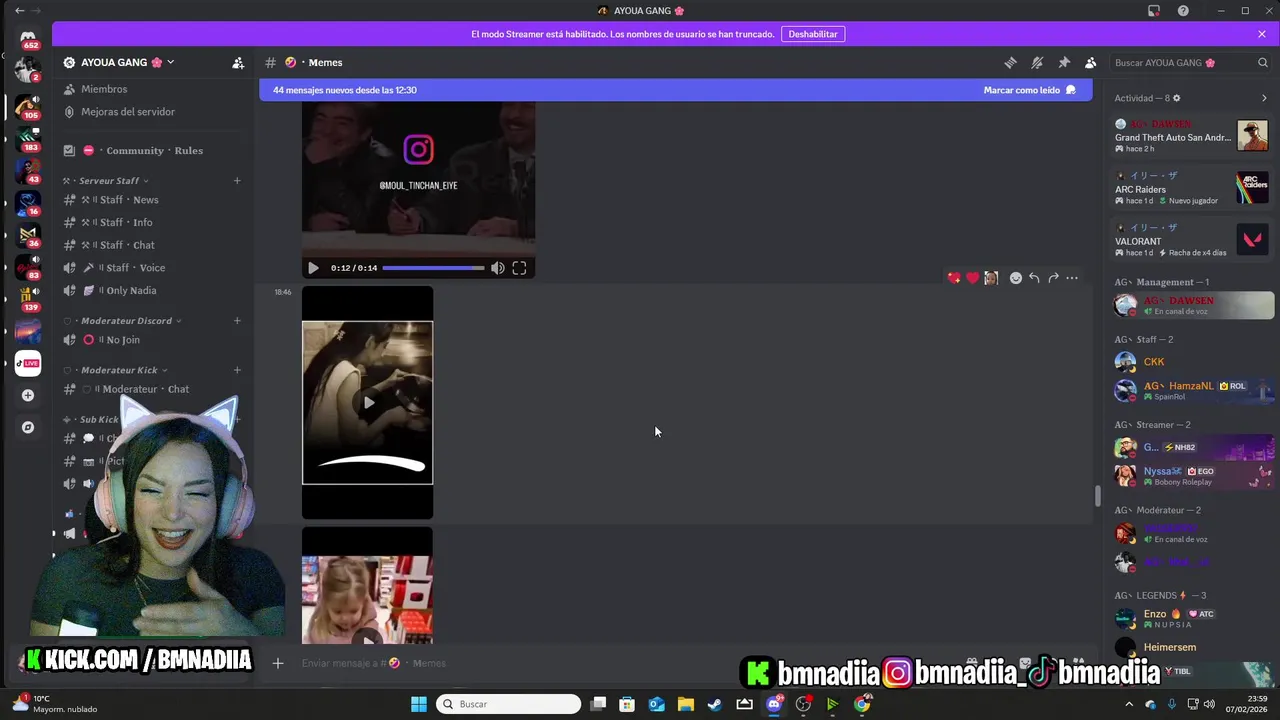Play the video with 0:12 / 0:14 timer
Viewport: 1280px width, 720px height.
(313, 268)
